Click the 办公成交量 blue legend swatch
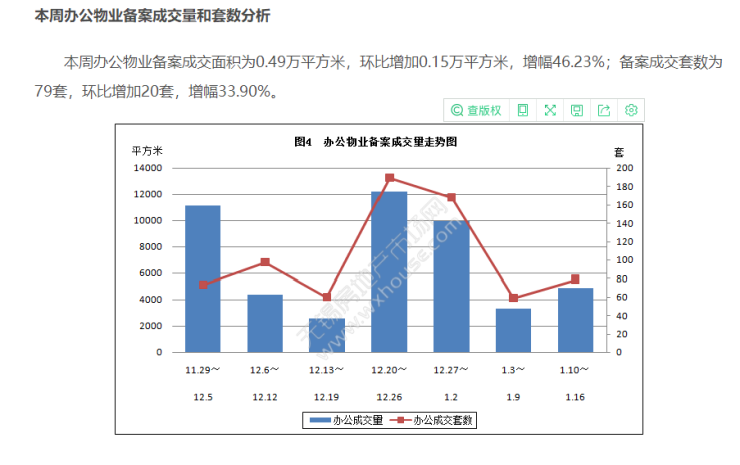 [319, 421]
